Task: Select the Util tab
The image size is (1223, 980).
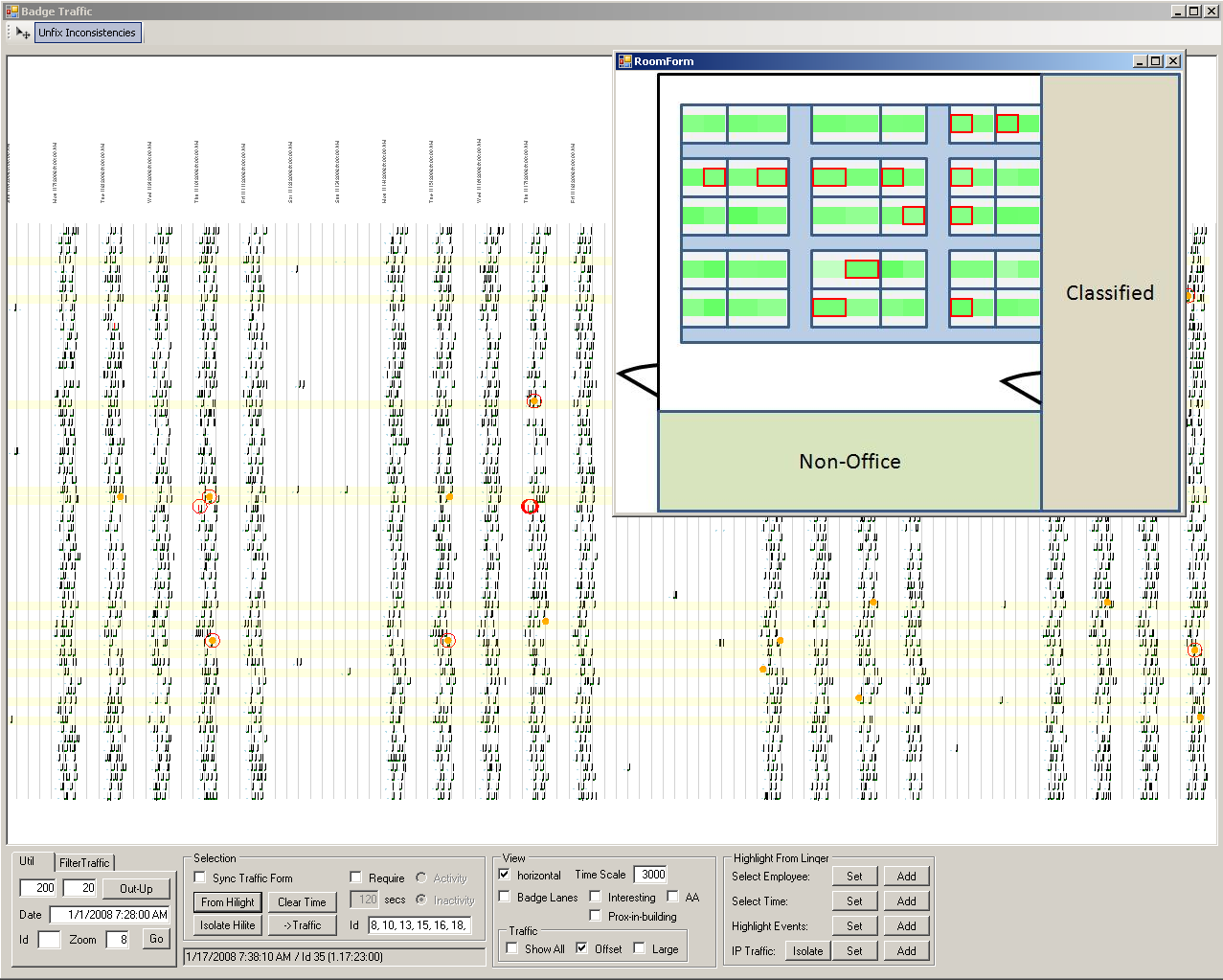Action: click(28, 861)
